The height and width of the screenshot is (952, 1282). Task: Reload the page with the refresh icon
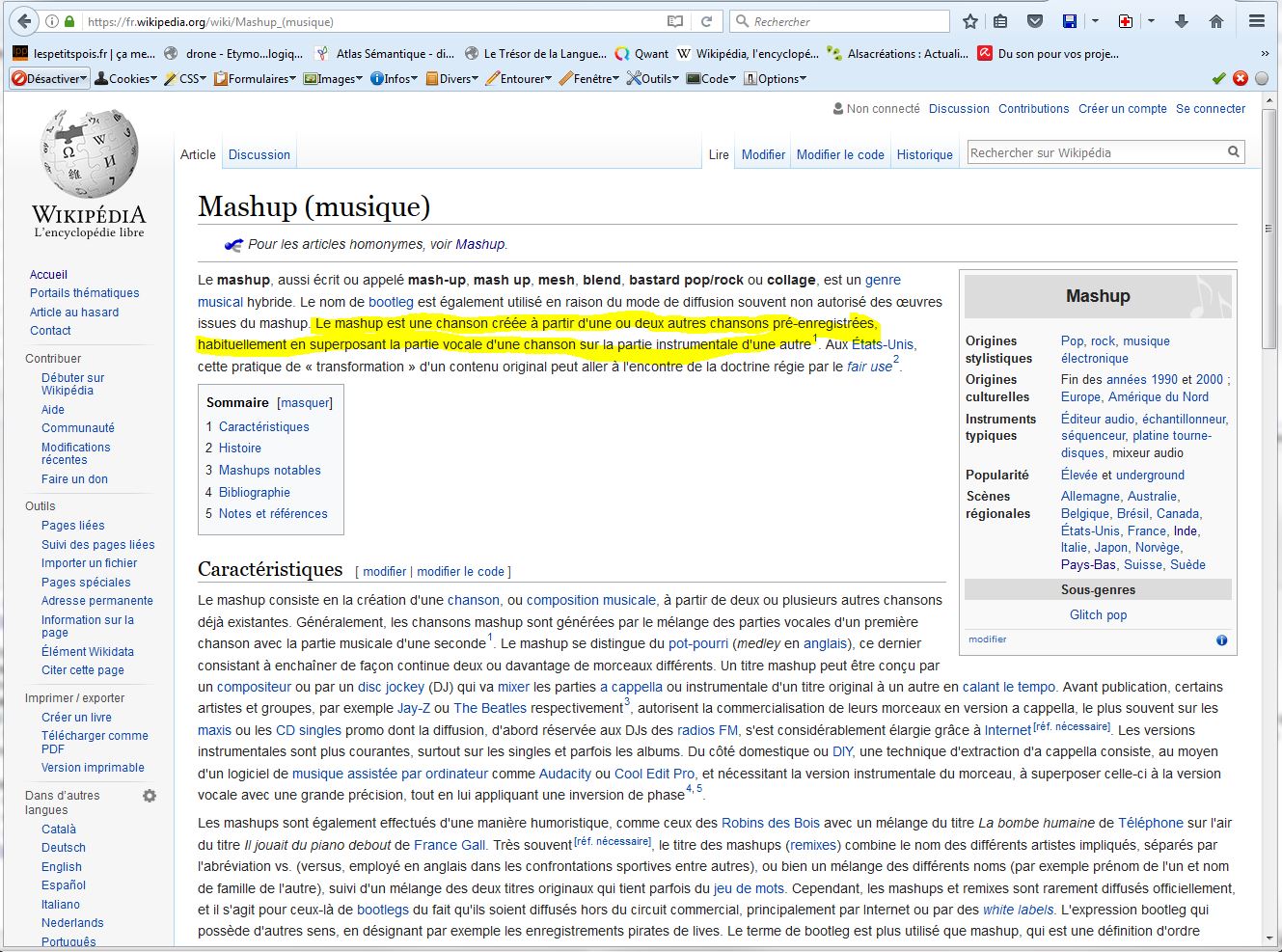click(x=706, y=21)
